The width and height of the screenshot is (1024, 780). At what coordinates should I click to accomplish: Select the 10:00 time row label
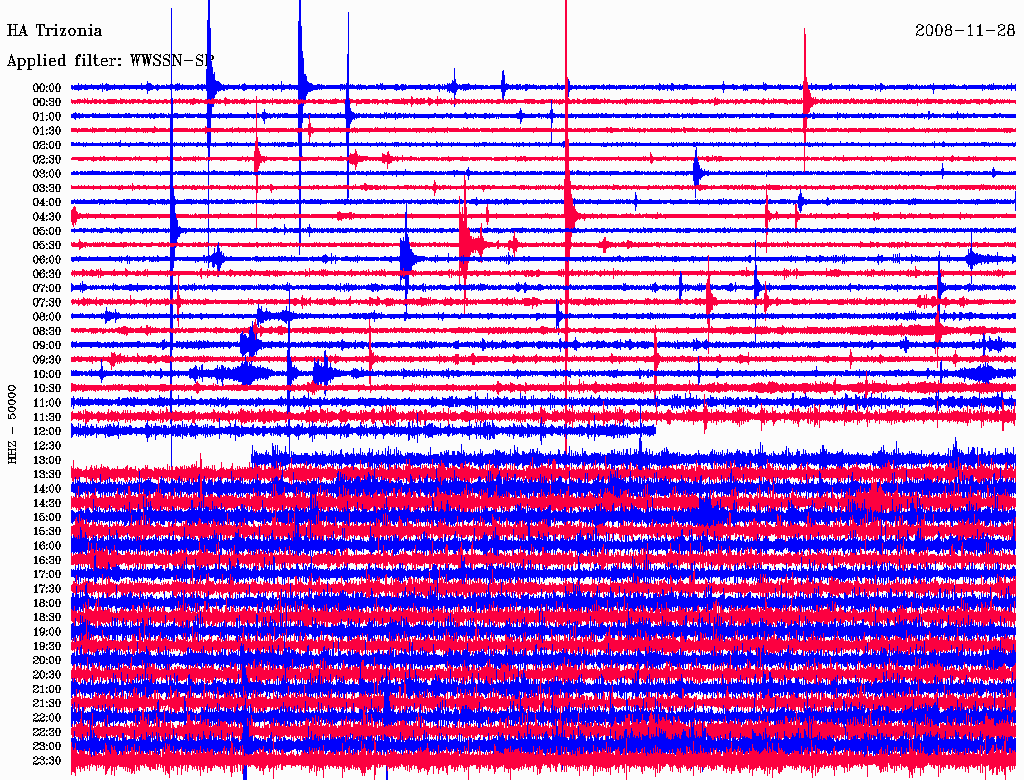47,374
